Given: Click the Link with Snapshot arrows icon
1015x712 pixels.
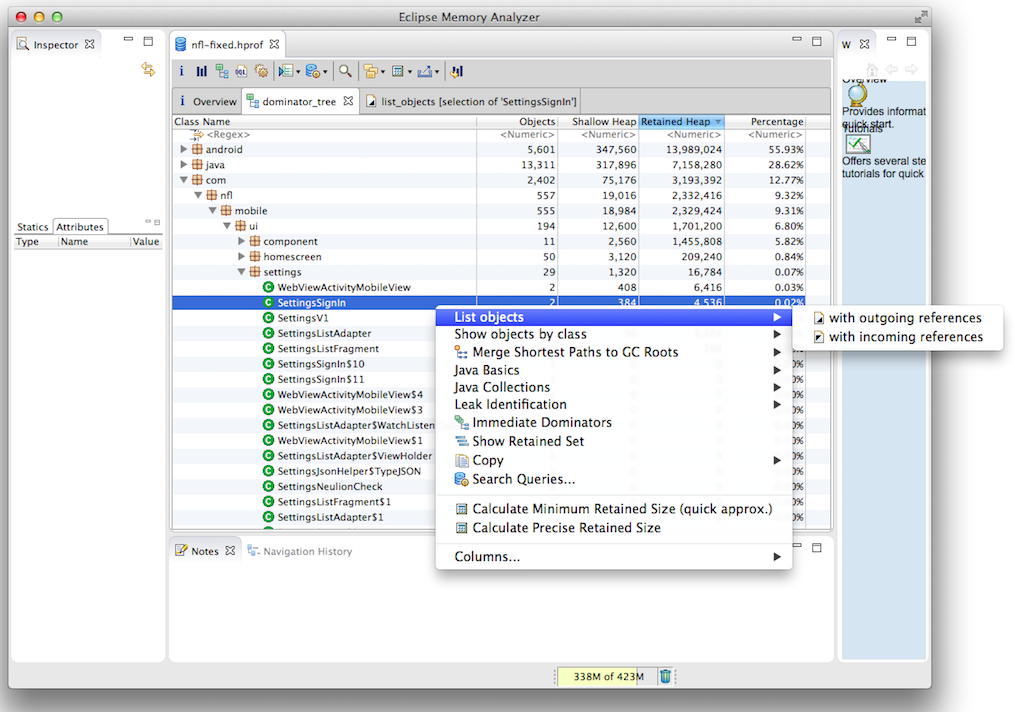Looking at the screenshot, I should pyautogui.click(x=148, y=69).
